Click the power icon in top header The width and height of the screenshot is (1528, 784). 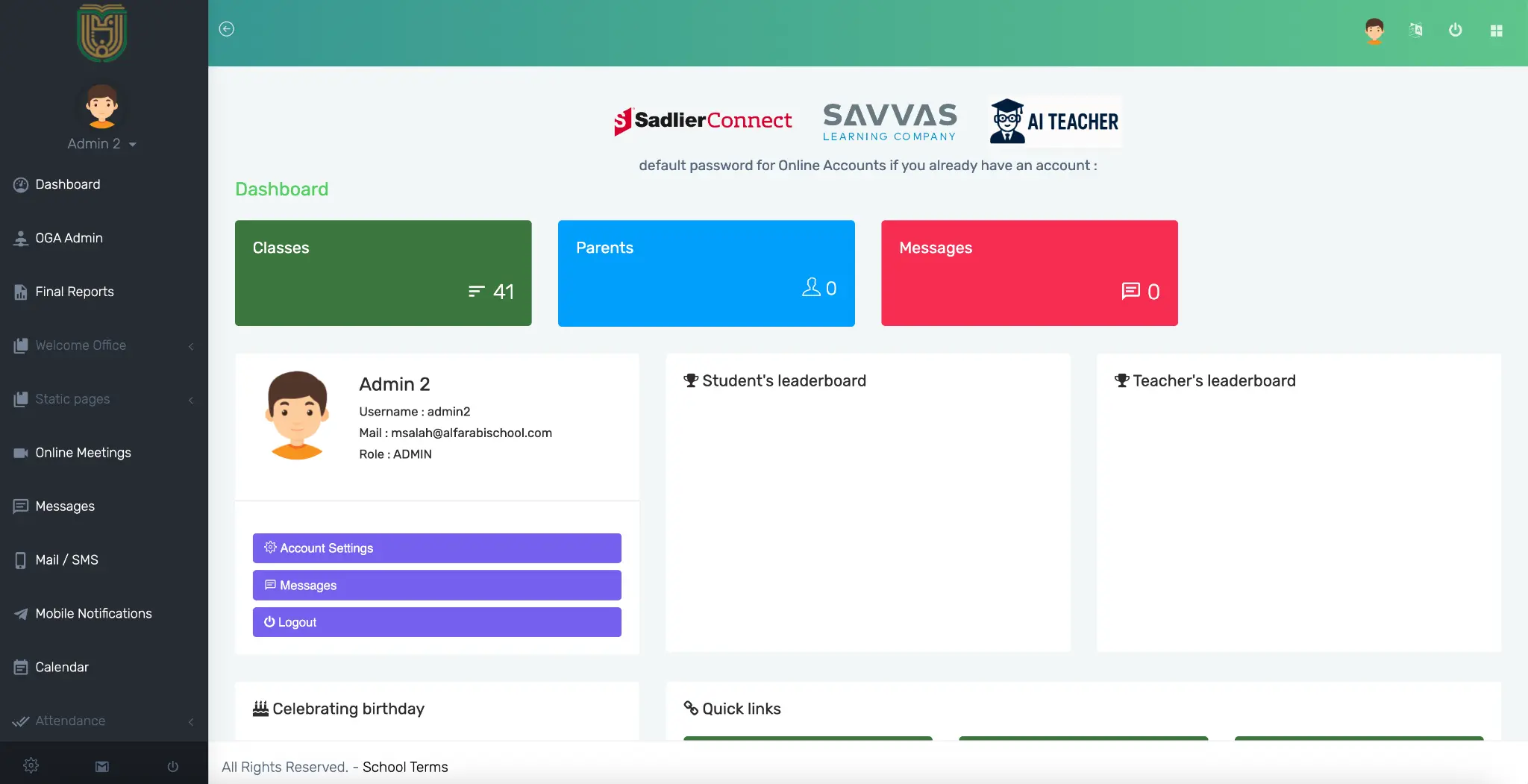click(x=1455, y=30)
